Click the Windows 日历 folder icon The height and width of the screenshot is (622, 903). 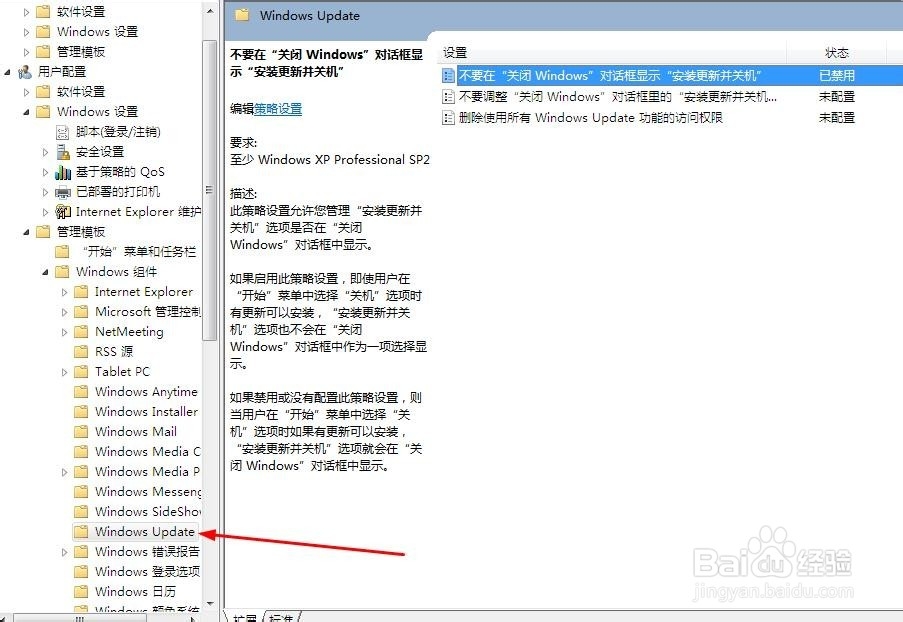(81, 591)
